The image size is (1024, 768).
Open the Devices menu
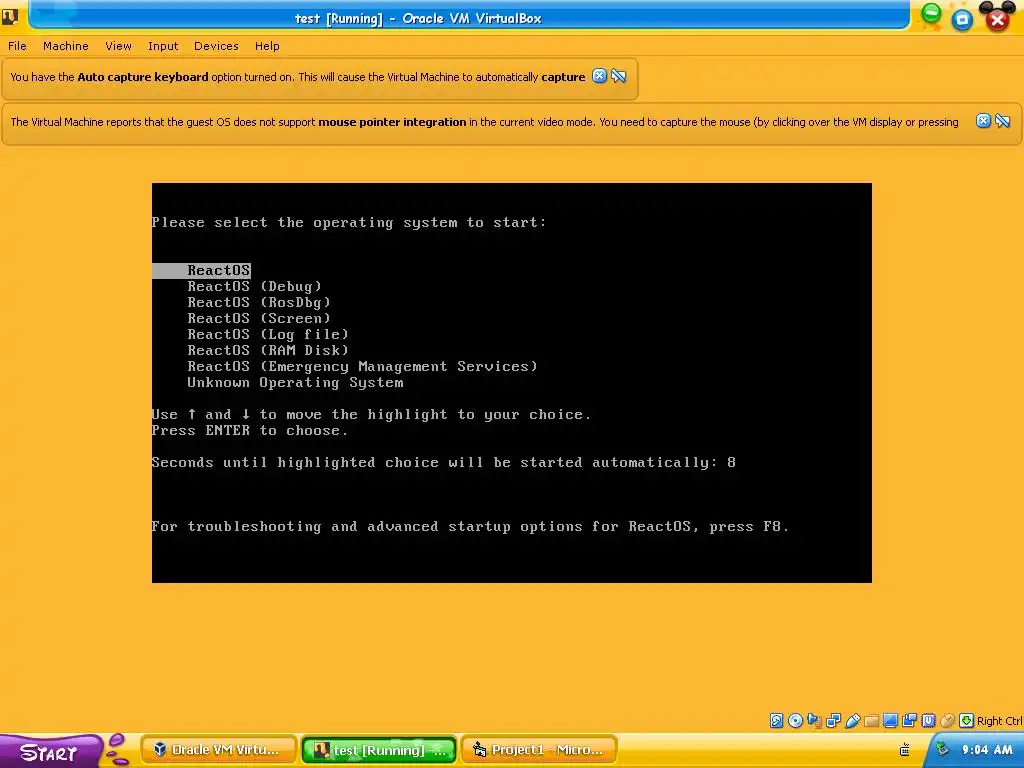click(216, 46)
